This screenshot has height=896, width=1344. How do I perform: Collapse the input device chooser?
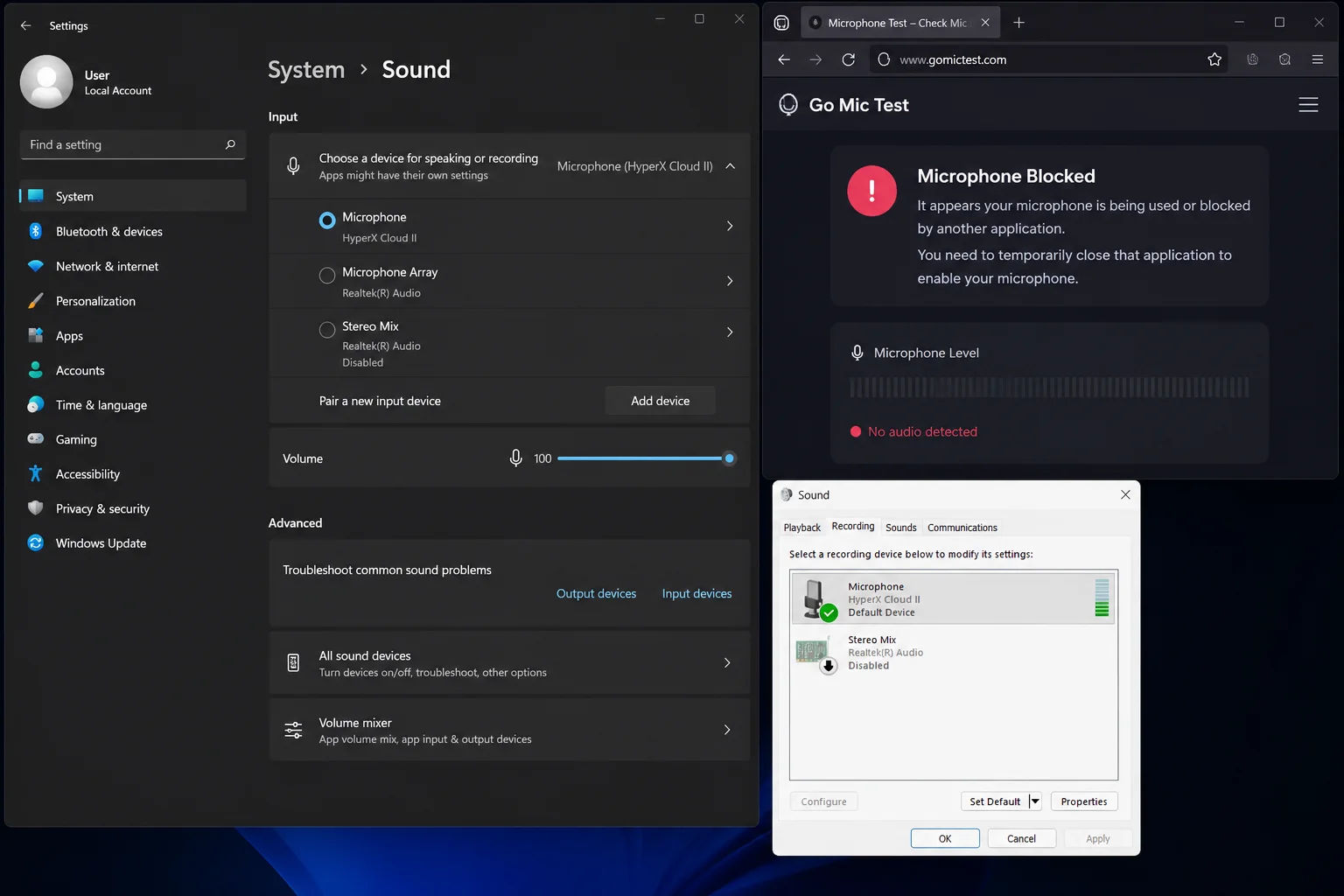(731, 166)
